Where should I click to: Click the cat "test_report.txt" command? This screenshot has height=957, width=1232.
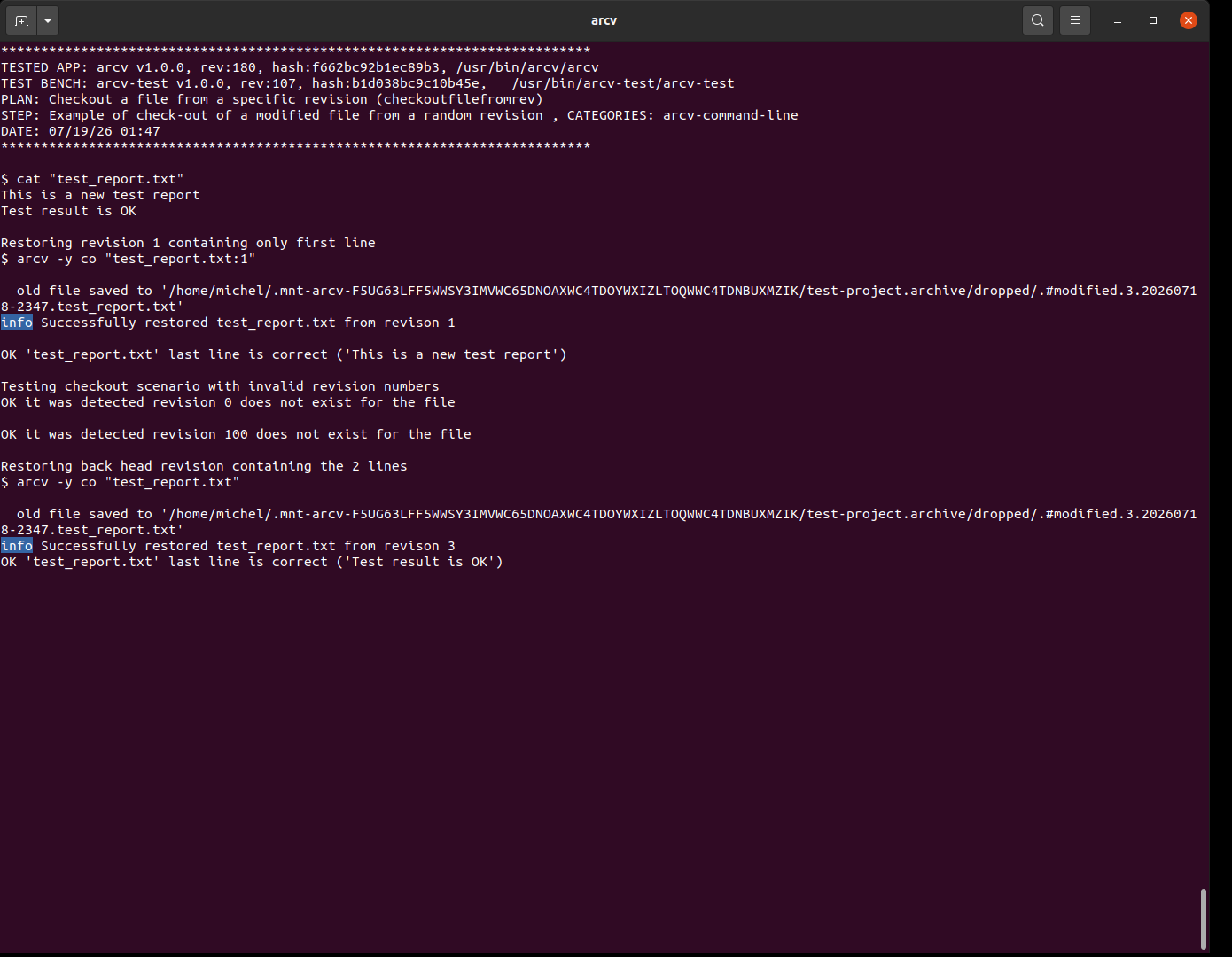[x=92, y=179]
